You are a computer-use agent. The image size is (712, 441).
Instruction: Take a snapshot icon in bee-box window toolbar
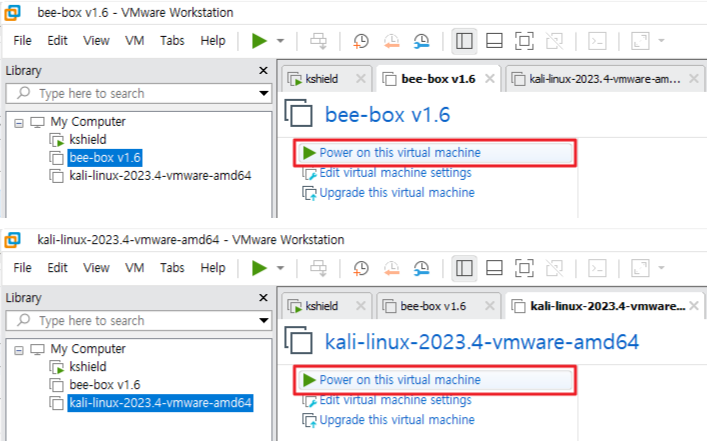pyautogui.click(x=361, y=41)
